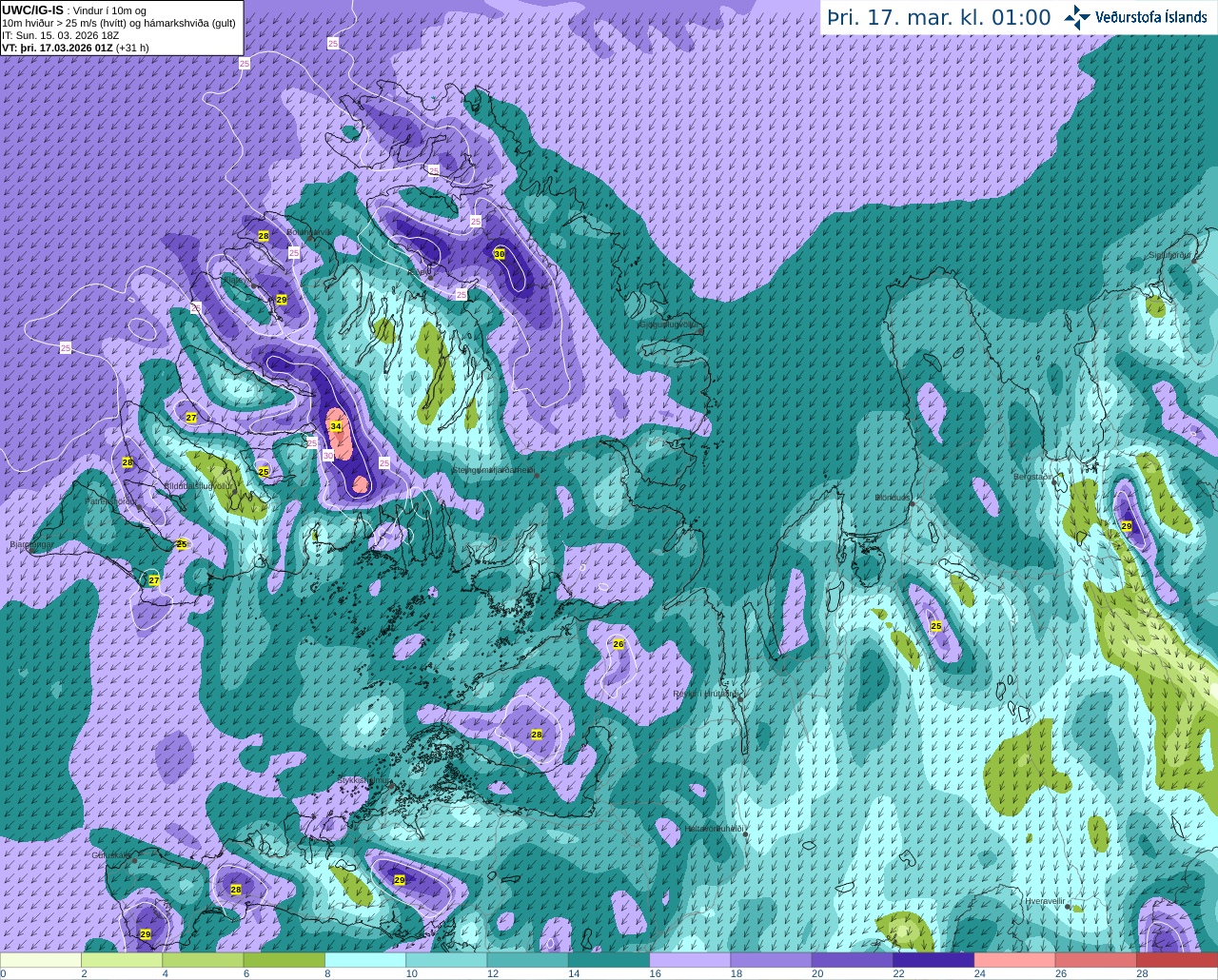Click the dark teal 14–16 legend swatch
1218x980 pixels.
pos(609,960)
